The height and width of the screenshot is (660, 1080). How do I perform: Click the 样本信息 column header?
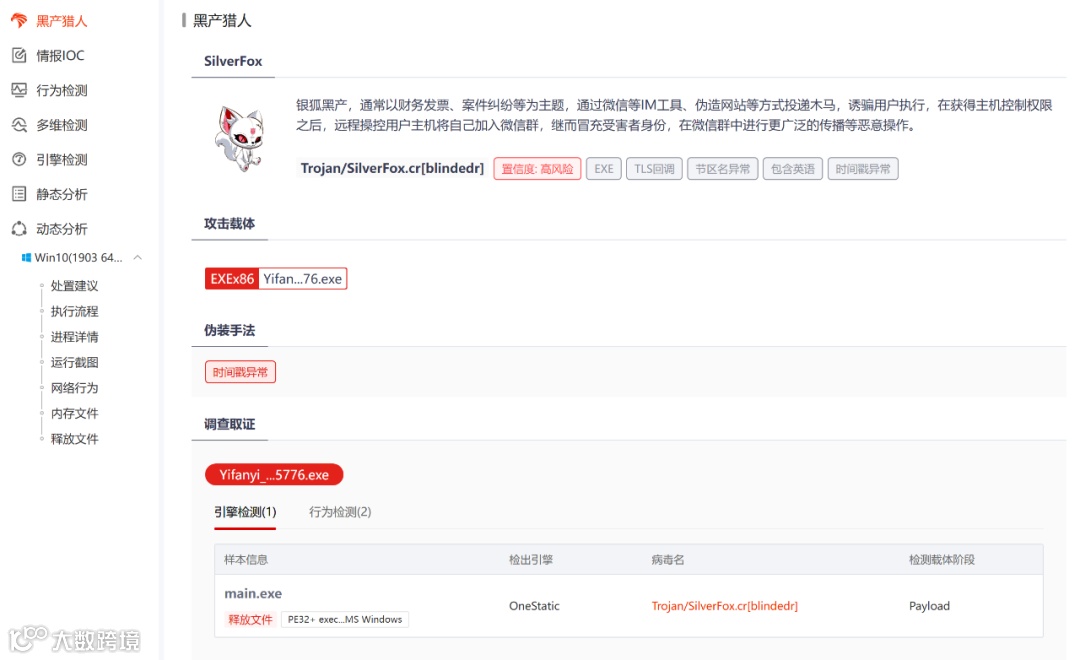tap(246, 559)
